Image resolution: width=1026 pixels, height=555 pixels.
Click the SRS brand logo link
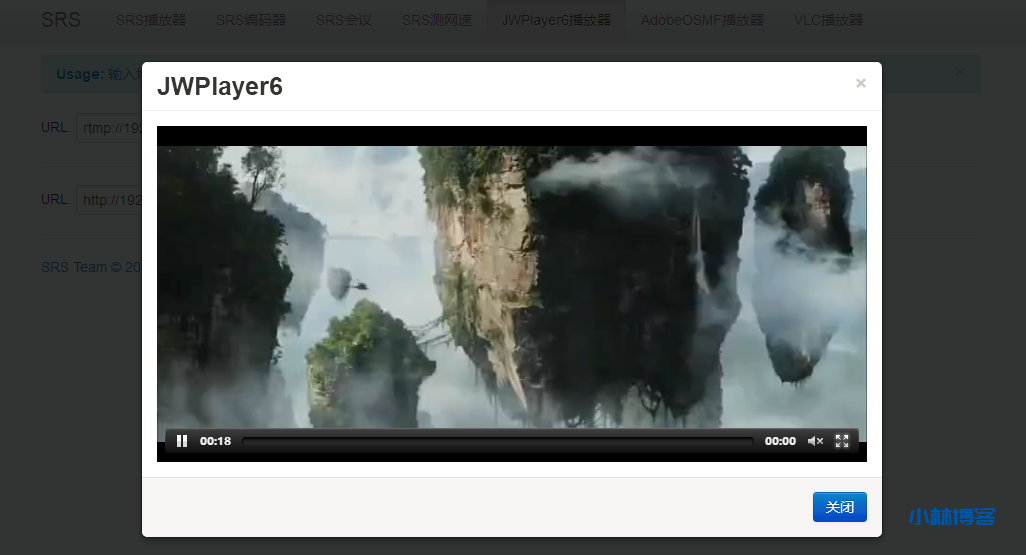[x=61, y=20]
